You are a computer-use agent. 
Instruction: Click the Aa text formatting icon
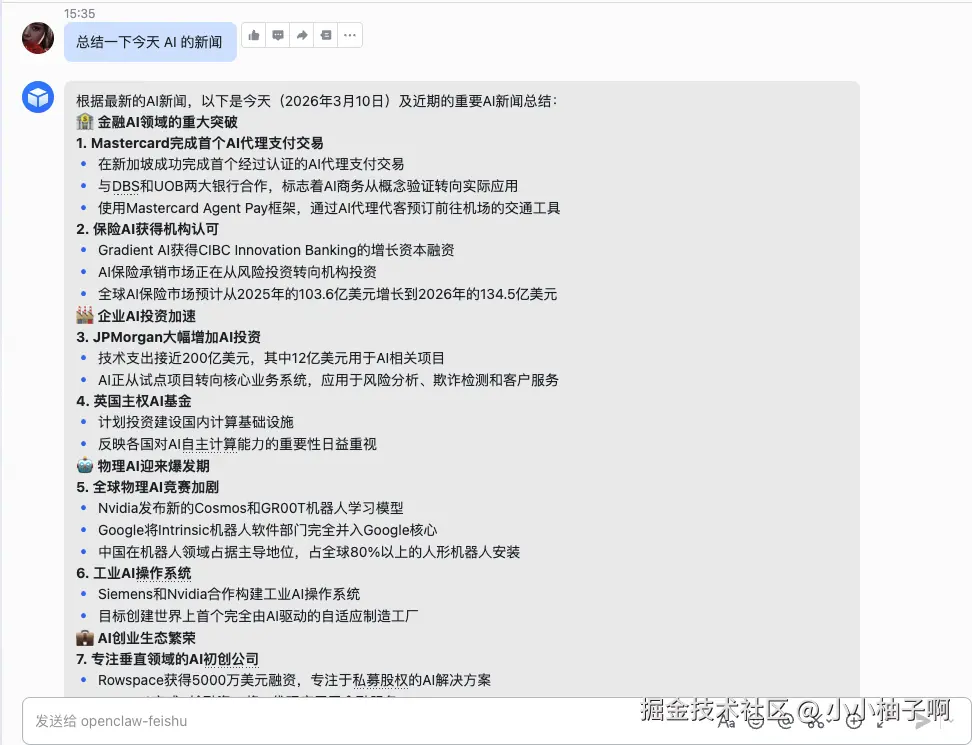[x=727, y=721]
